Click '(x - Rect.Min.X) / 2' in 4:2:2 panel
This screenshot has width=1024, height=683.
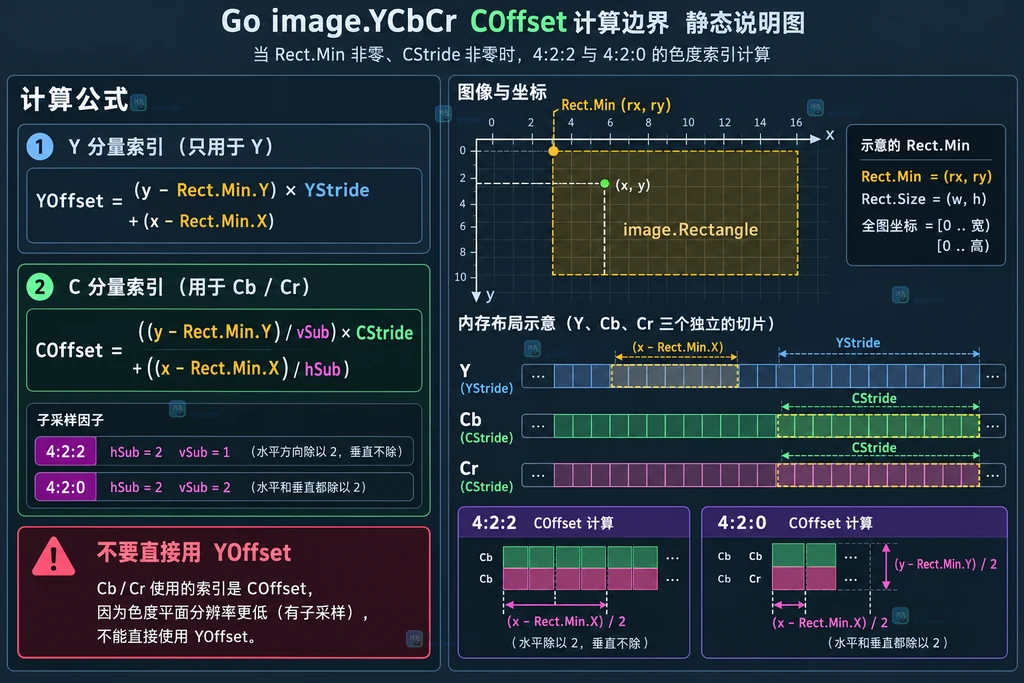[566, 622]
